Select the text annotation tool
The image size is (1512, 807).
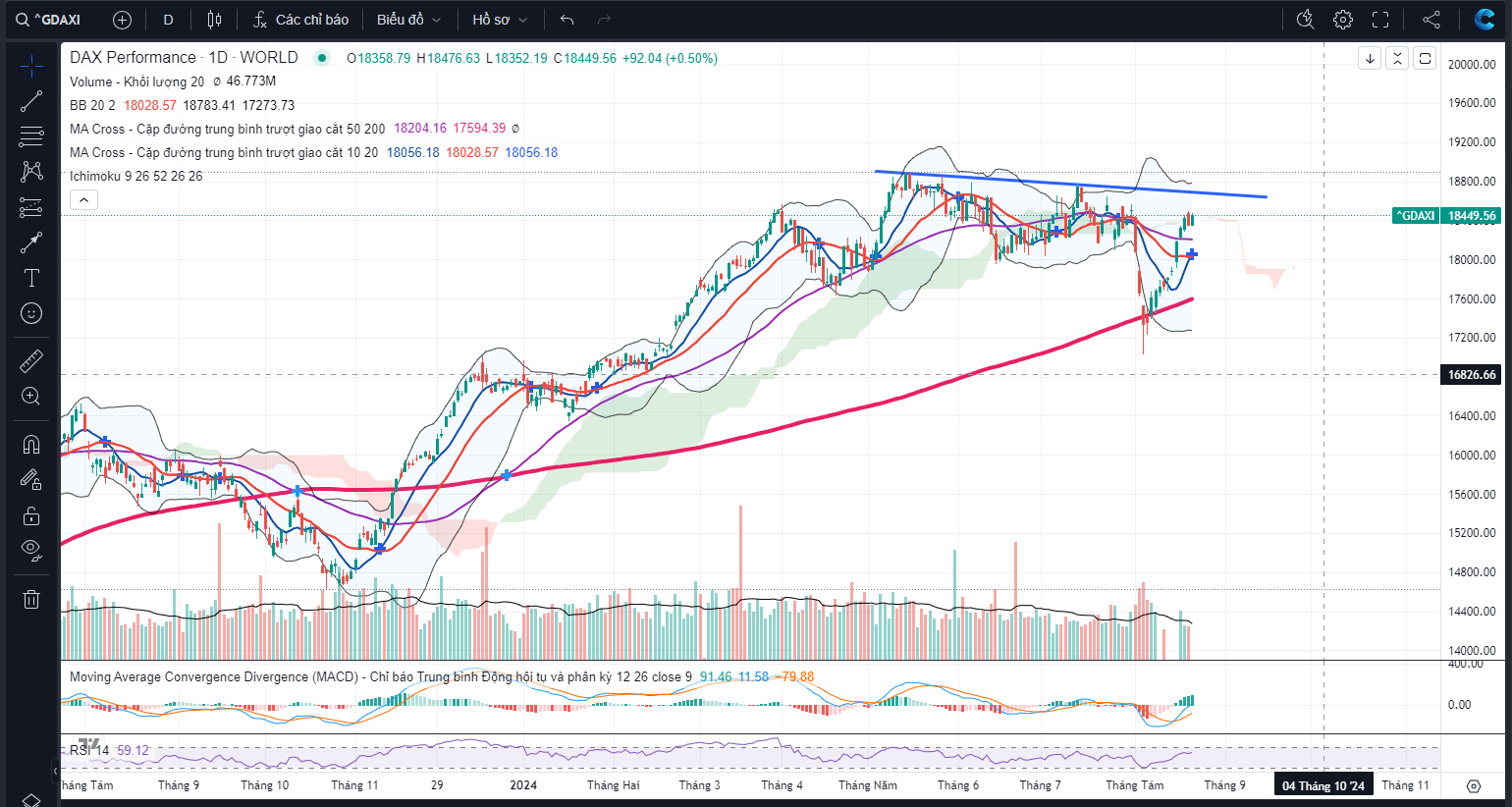click(x=31, y=278)
